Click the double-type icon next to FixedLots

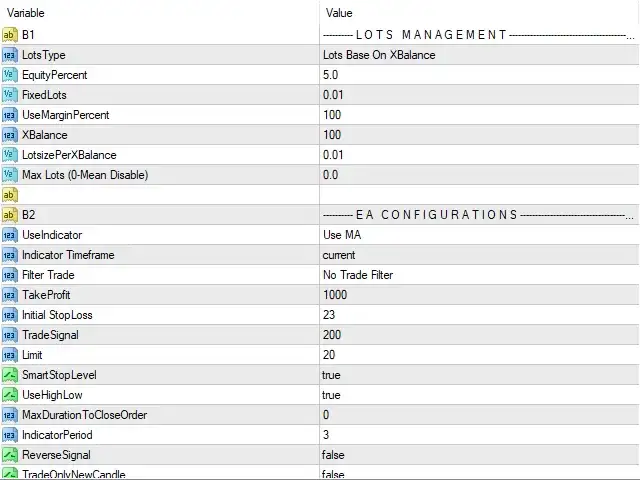coord(9,95)
